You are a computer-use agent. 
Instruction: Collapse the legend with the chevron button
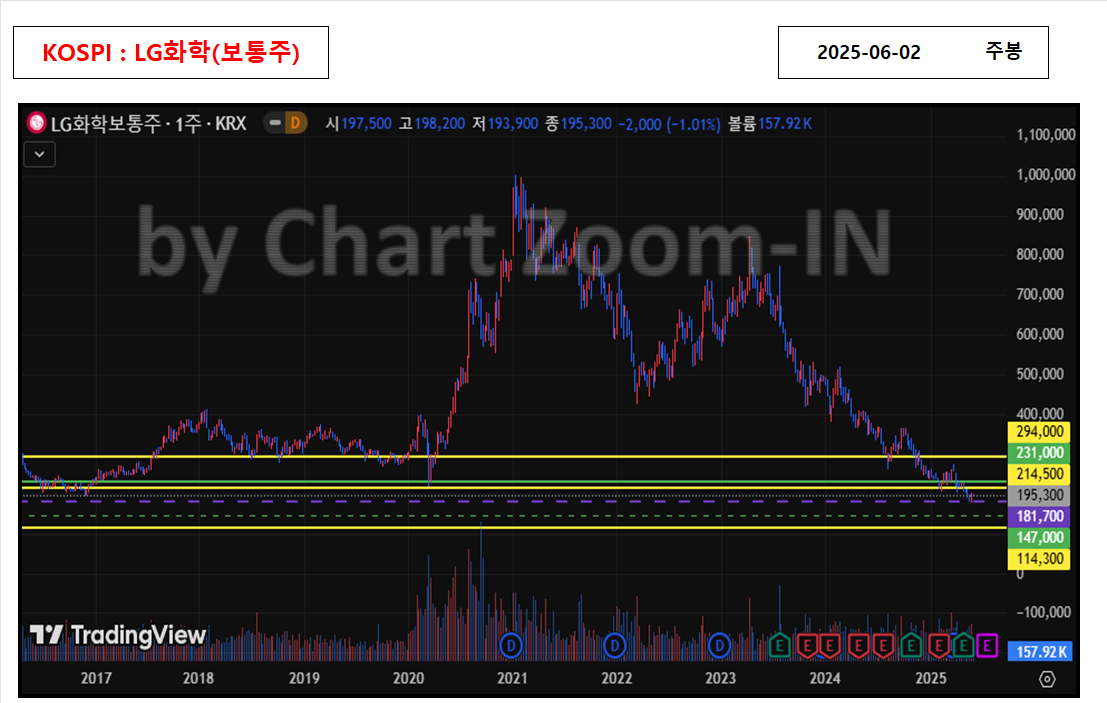click(40, 154)
